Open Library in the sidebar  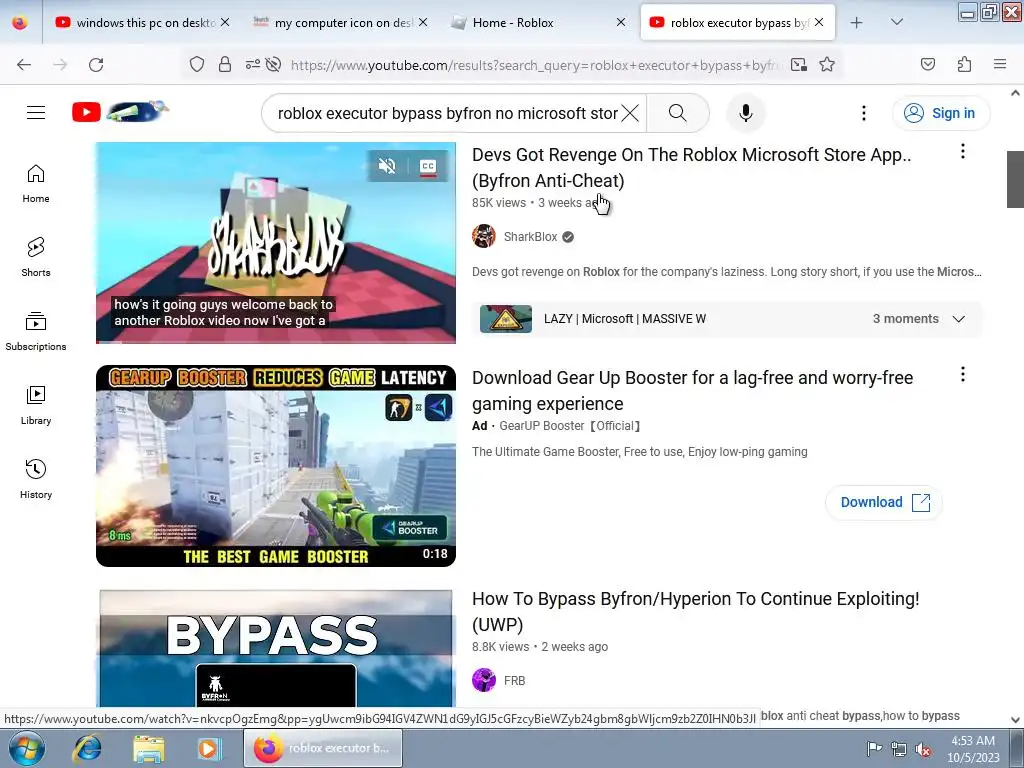click(x=36, y=406)
